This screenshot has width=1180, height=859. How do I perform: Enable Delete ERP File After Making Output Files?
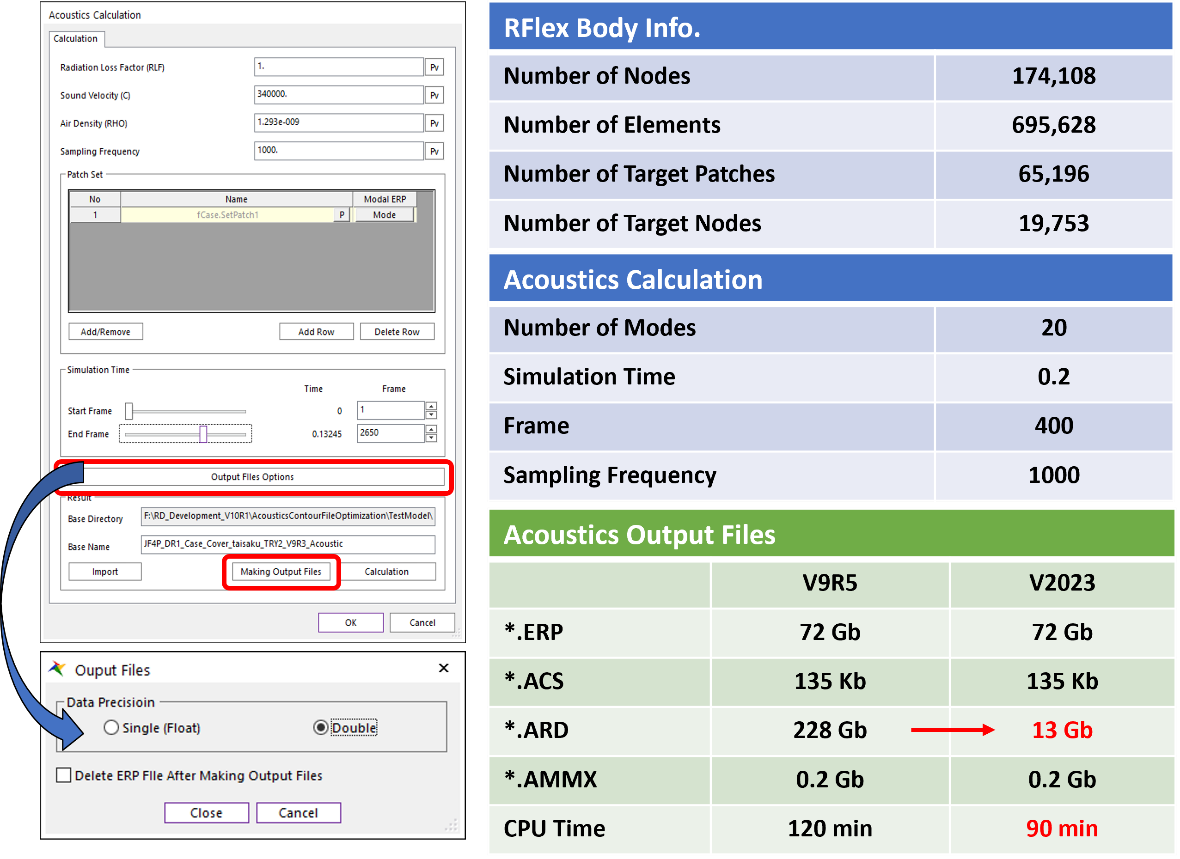tap(65, 776)
